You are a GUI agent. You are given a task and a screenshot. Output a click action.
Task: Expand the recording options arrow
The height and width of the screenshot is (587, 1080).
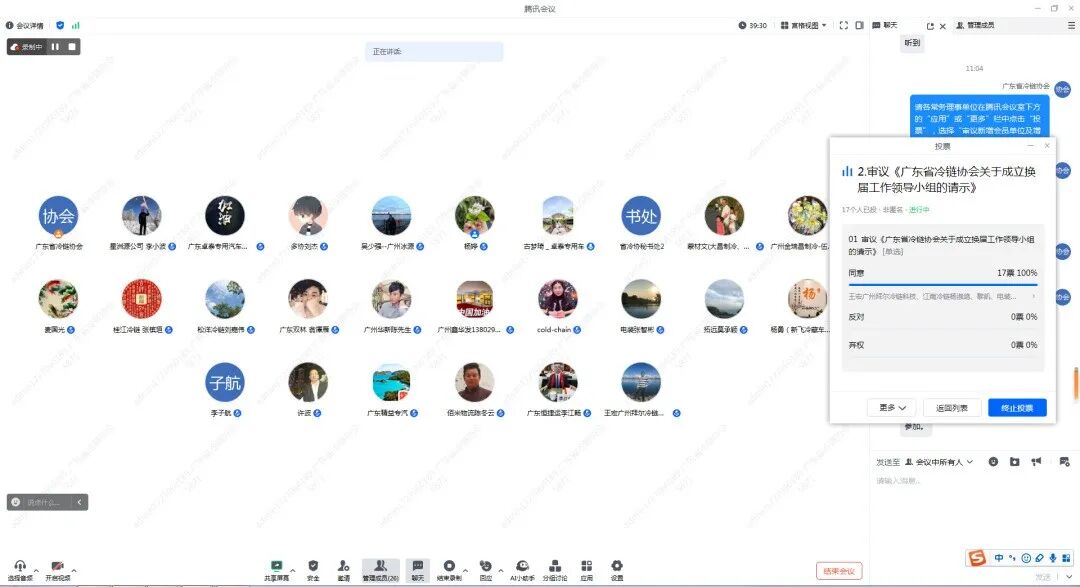[x=466, y=570]
